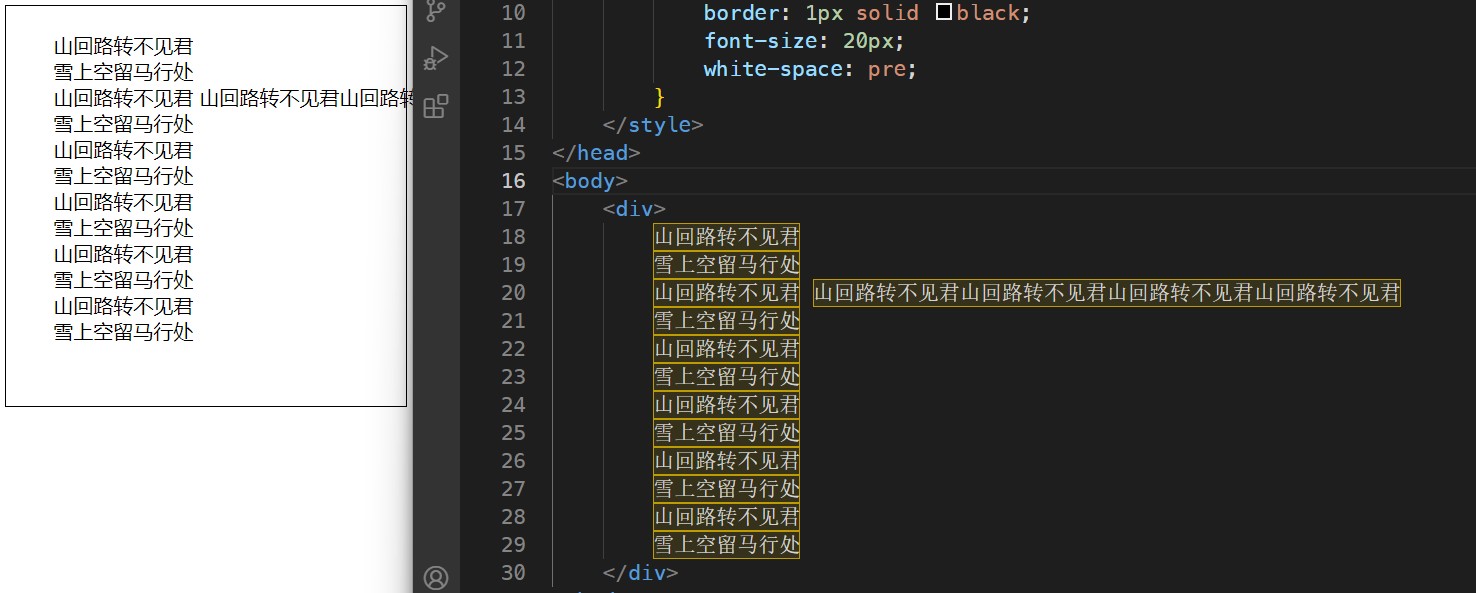Click the closing style tag on line 14
1476x593 pixels.
(x=653, y=125)
